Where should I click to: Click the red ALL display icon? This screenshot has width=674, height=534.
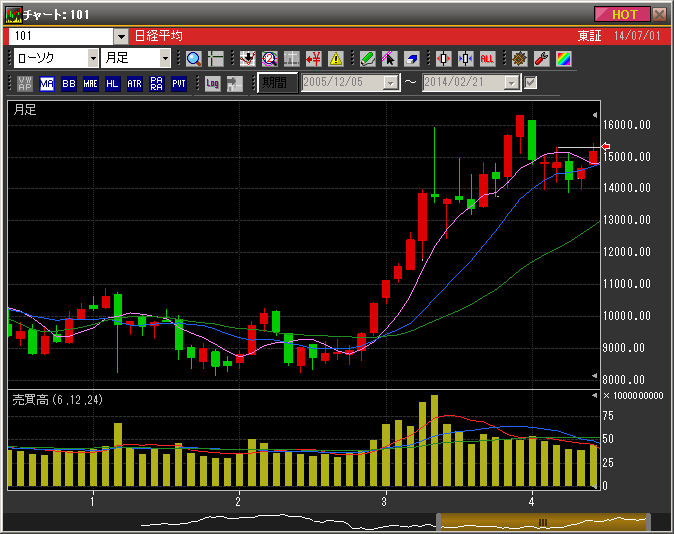pyautogui.click(x=487, y=58)
